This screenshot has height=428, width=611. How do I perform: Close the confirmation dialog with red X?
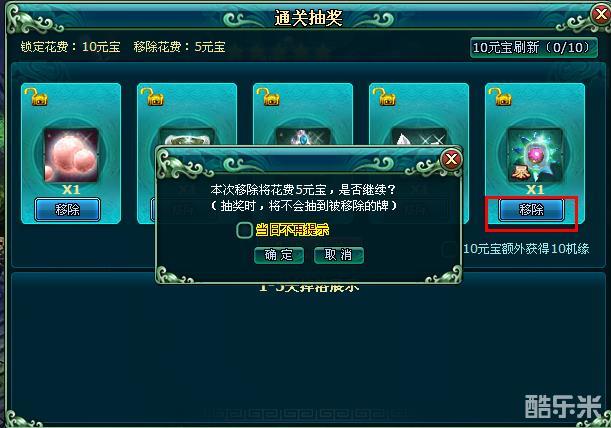(451, 159)
